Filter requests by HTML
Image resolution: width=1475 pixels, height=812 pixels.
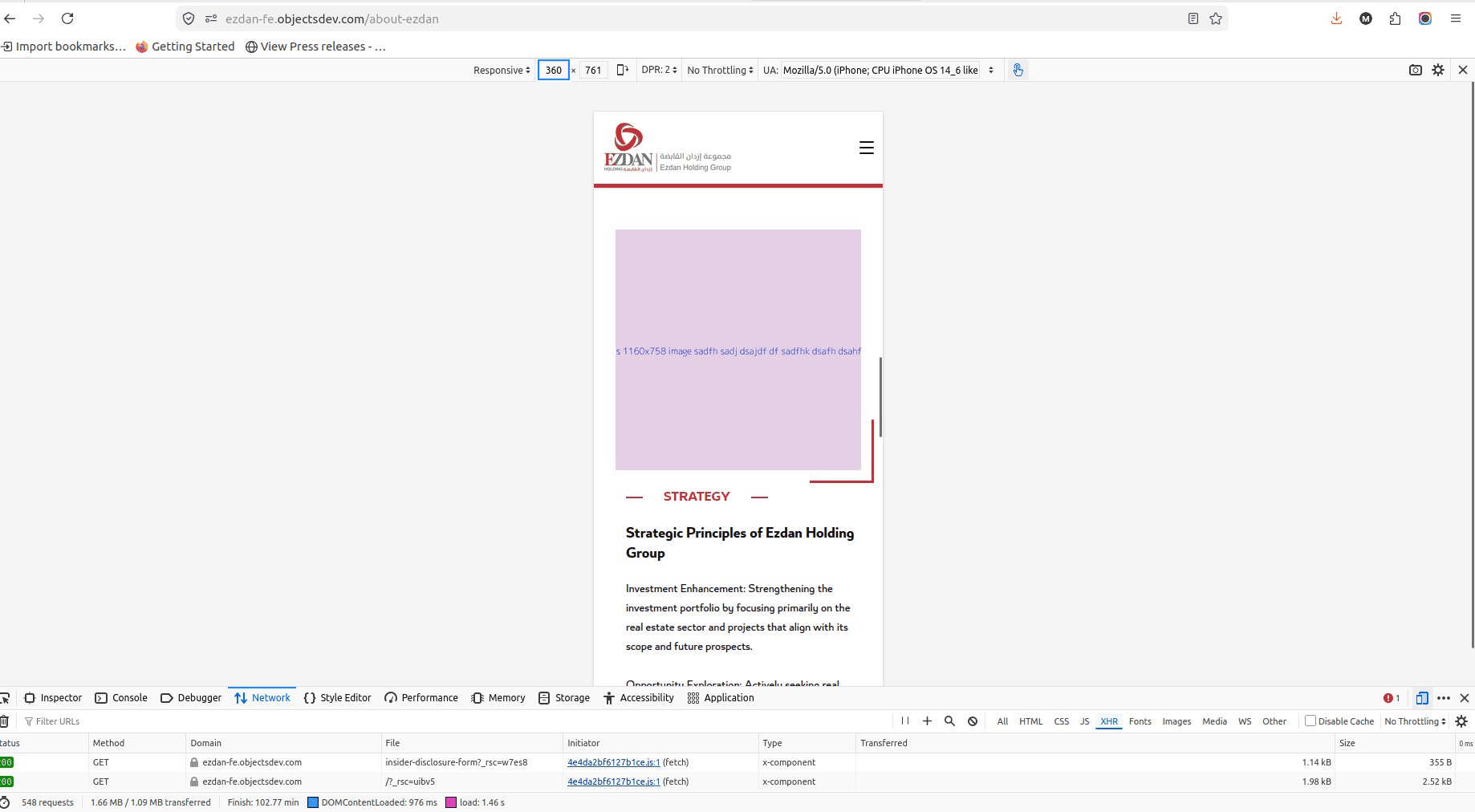pos(1031,721)
